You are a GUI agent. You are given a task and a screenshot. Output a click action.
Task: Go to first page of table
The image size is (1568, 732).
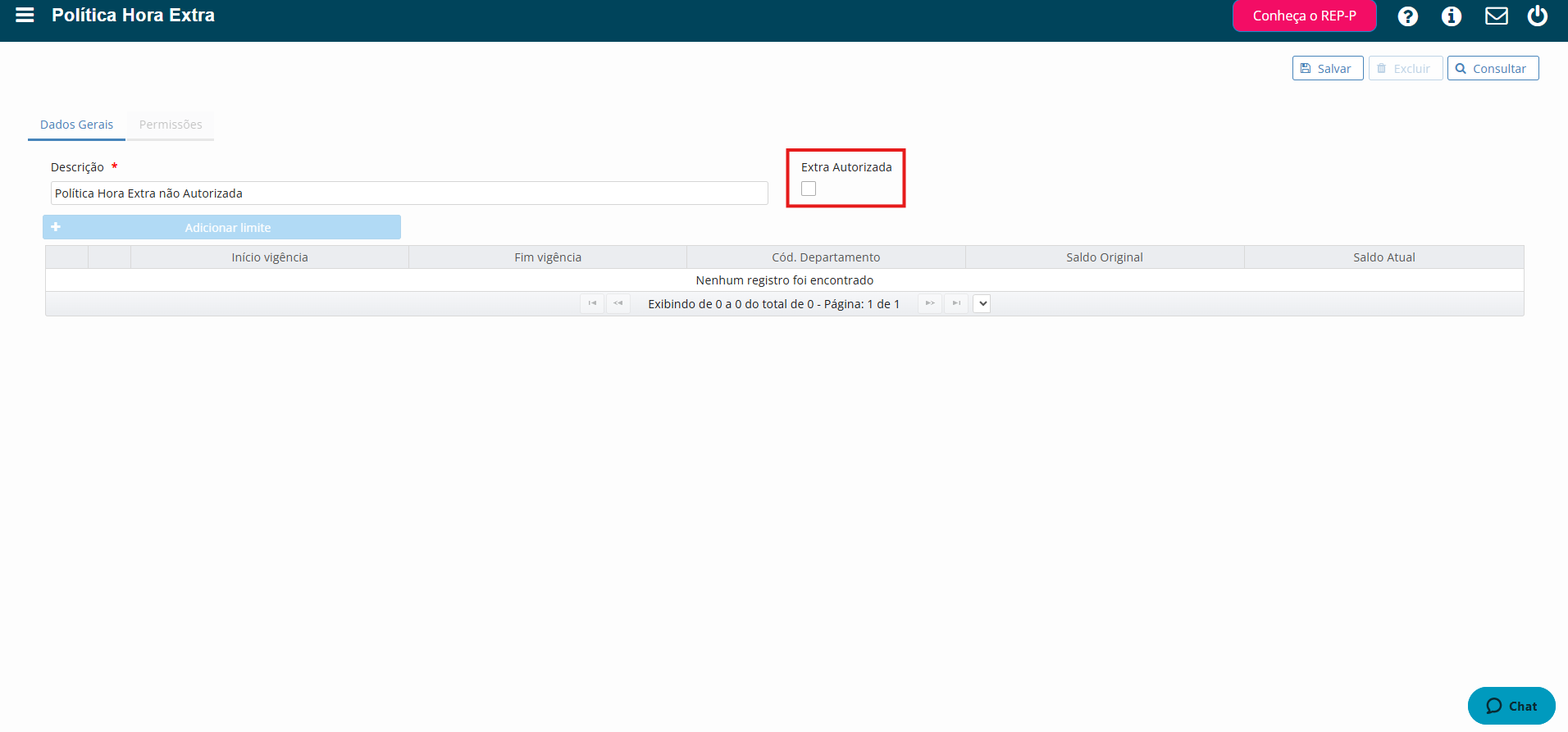[x=592, y=303]
